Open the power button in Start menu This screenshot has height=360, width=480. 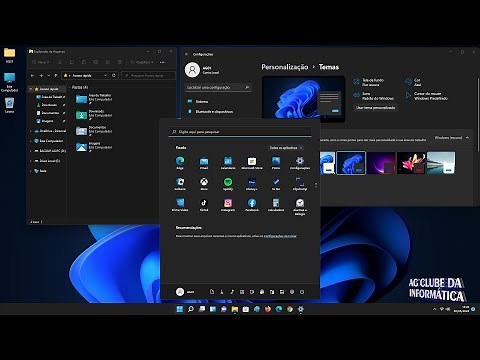coord(302,292)
